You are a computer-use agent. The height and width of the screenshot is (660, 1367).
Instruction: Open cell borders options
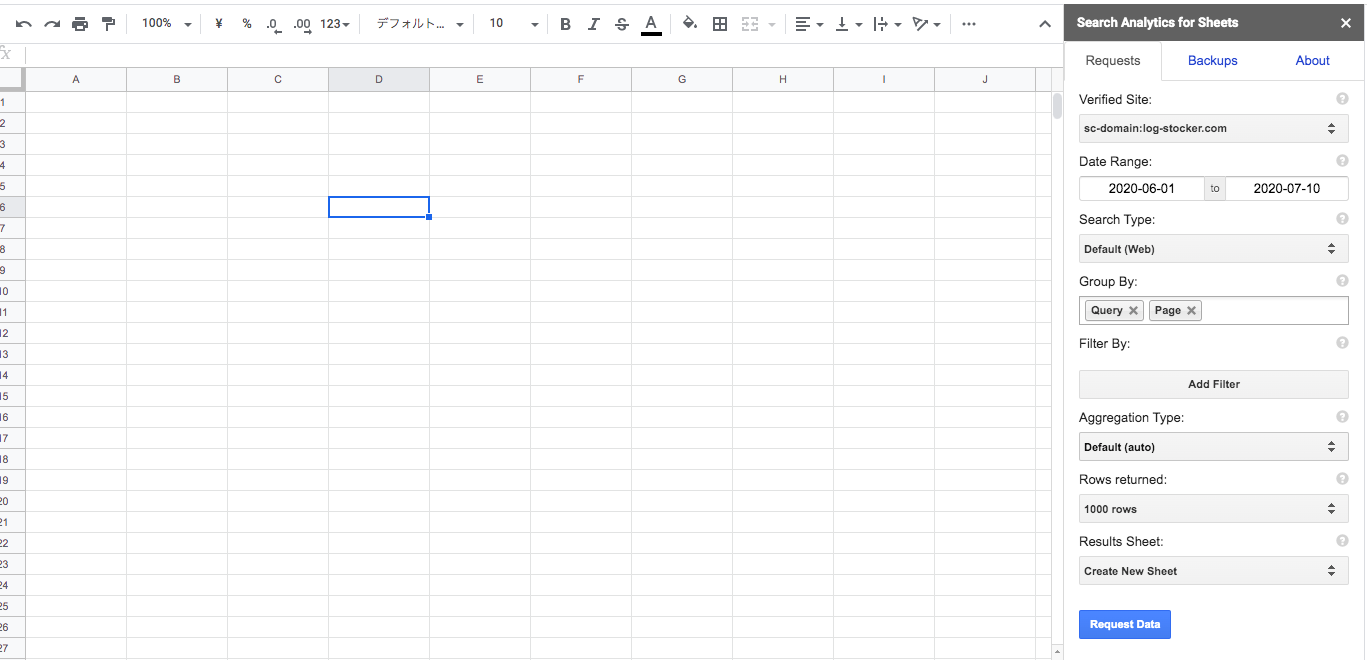pos(720,24)
